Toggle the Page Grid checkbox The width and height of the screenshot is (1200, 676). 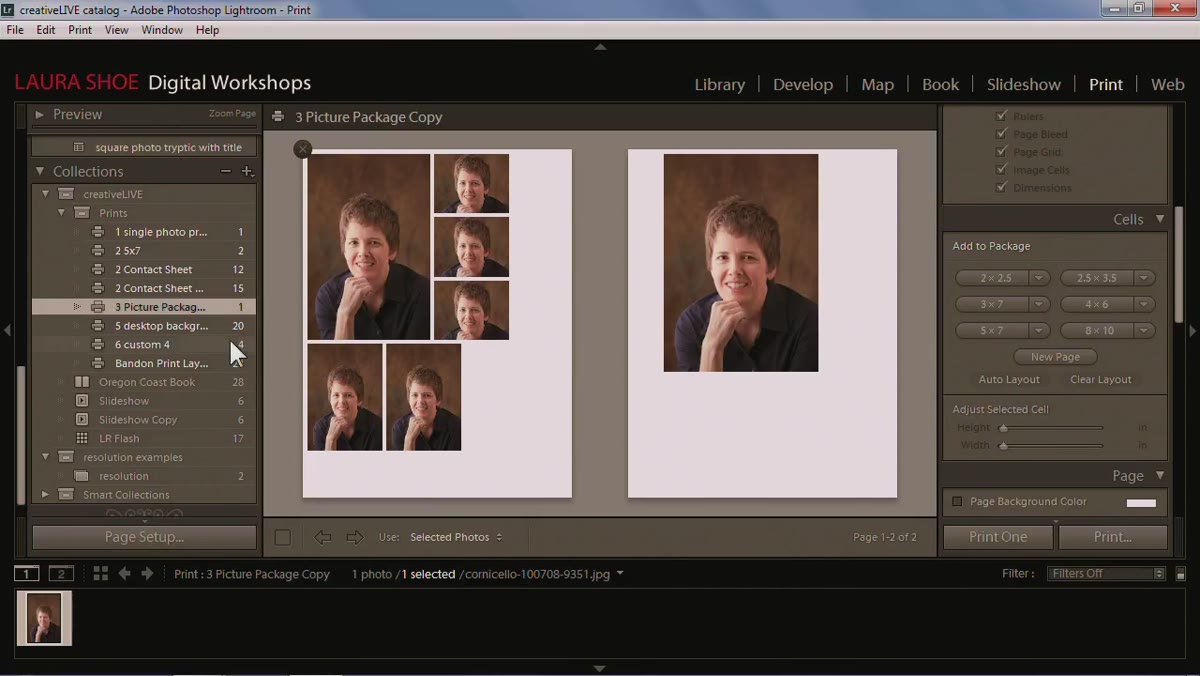[1001, 152]
